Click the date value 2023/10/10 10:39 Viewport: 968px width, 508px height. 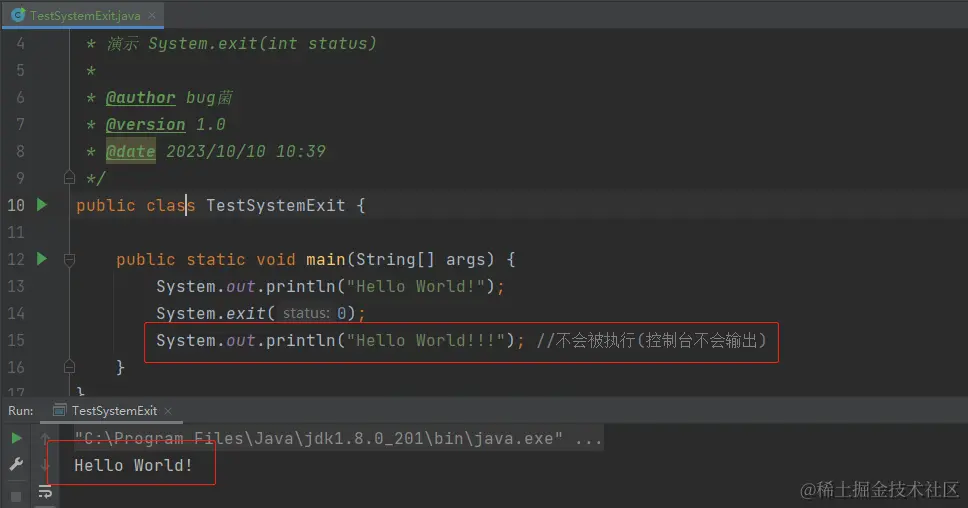tap(246, 151)
